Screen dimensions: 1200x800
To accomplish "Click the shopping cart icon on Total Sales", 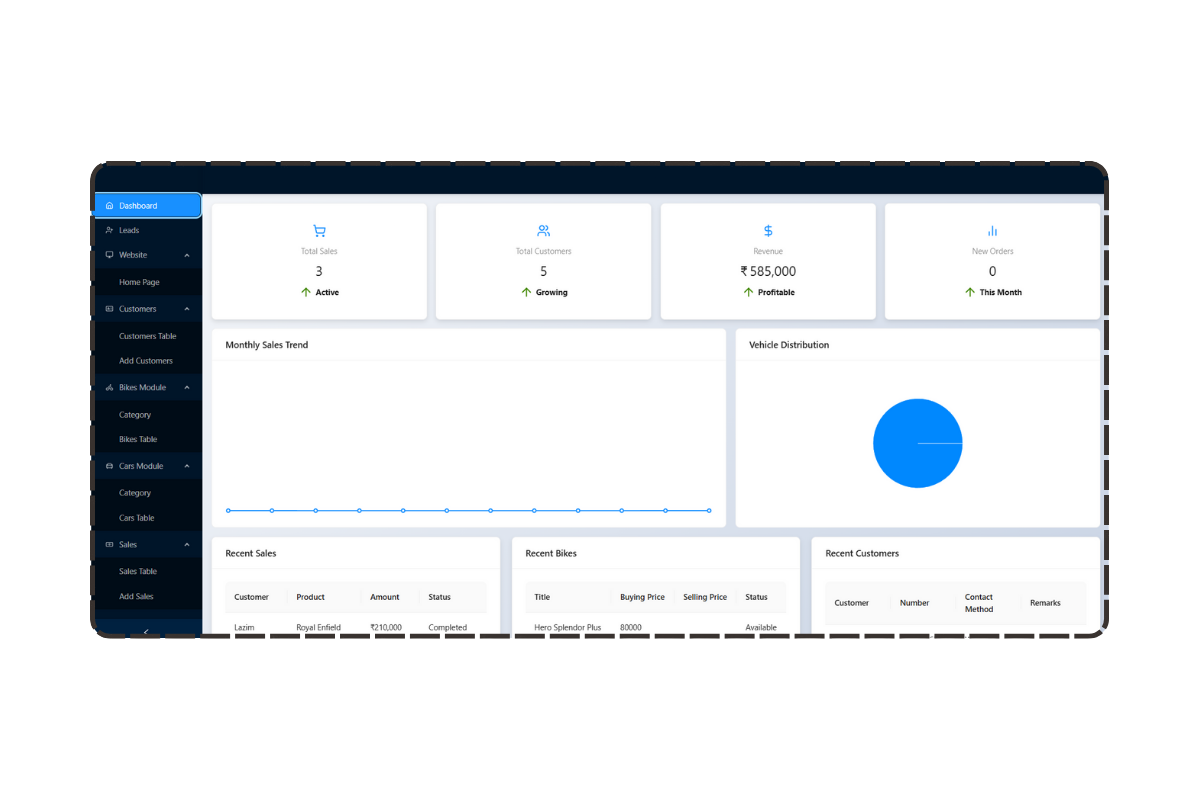I will pyautogui.click(x=319, y=231).
